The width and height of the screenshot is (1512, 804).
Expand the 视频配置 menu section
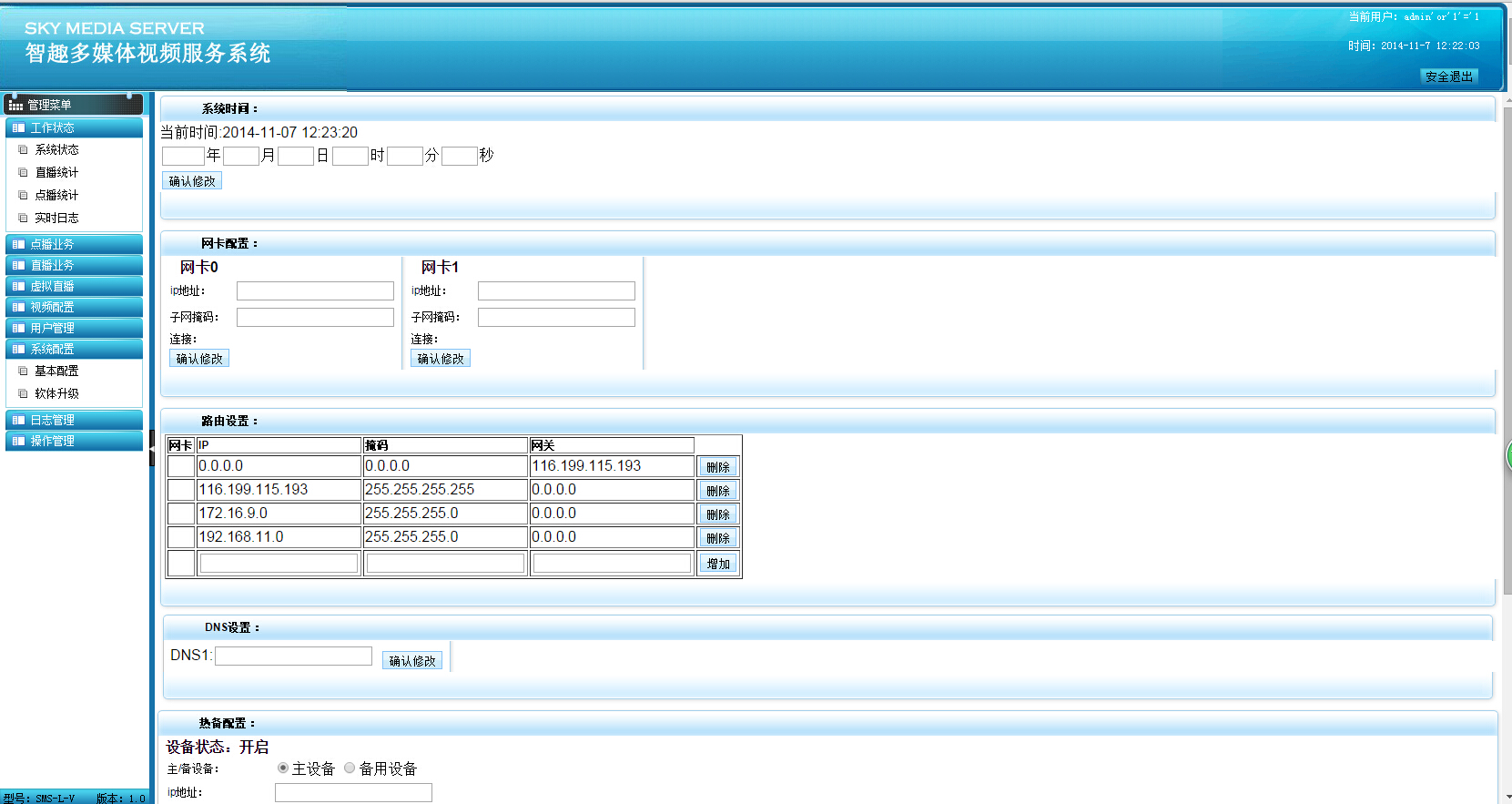pos(74,307)
